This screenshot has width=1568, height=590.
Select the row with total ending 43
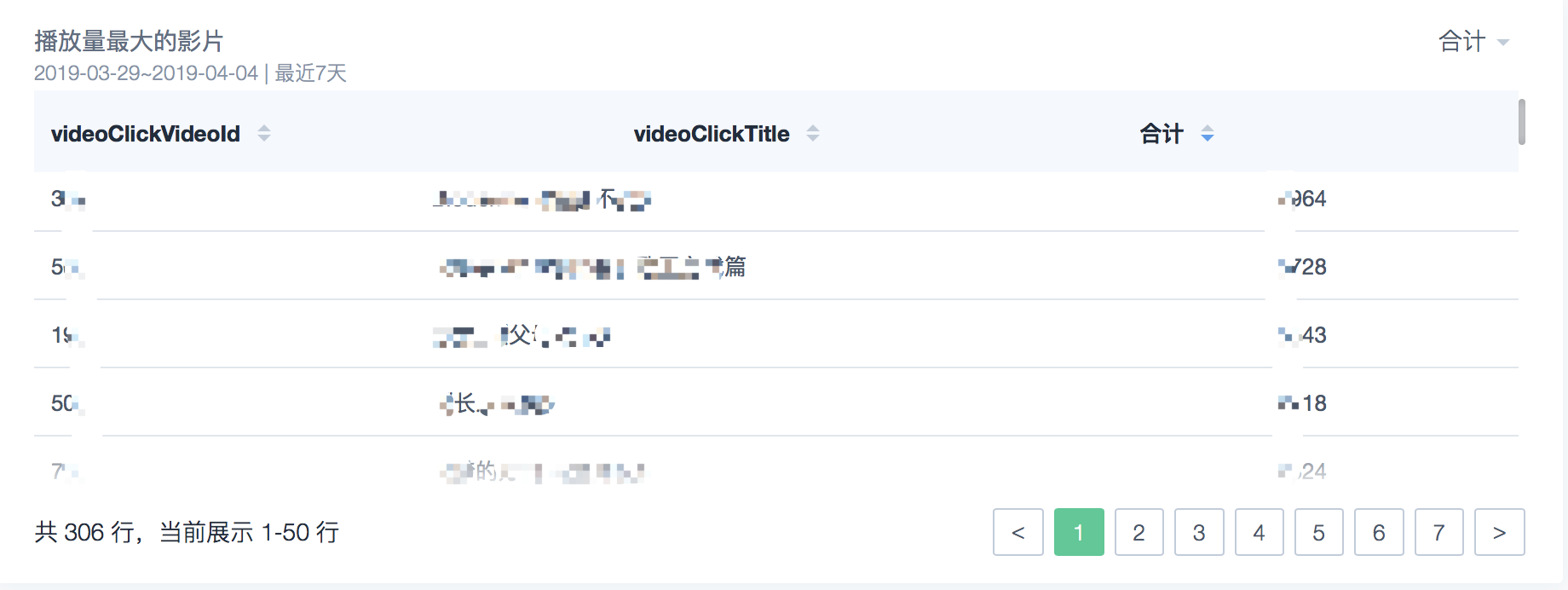coord(776,334)
